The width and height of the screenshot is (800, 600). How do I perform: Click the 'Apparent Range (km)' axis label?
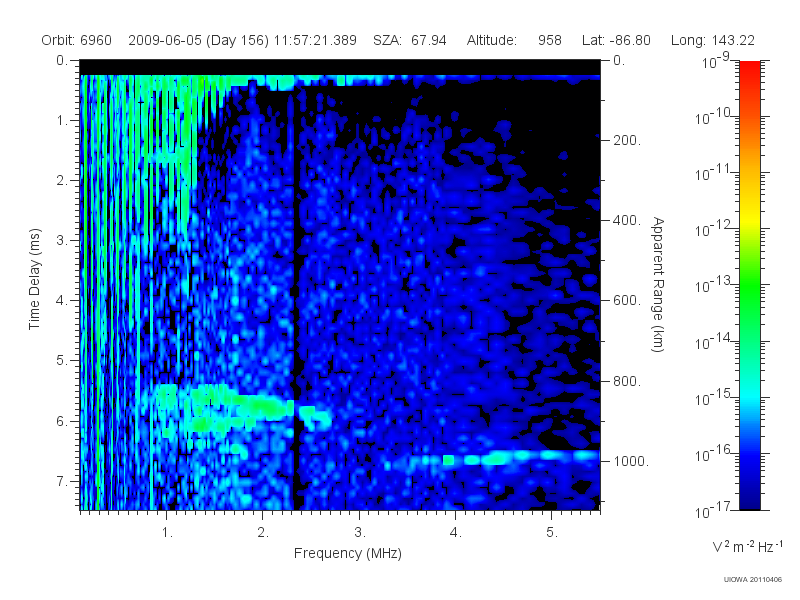(658, 285)
